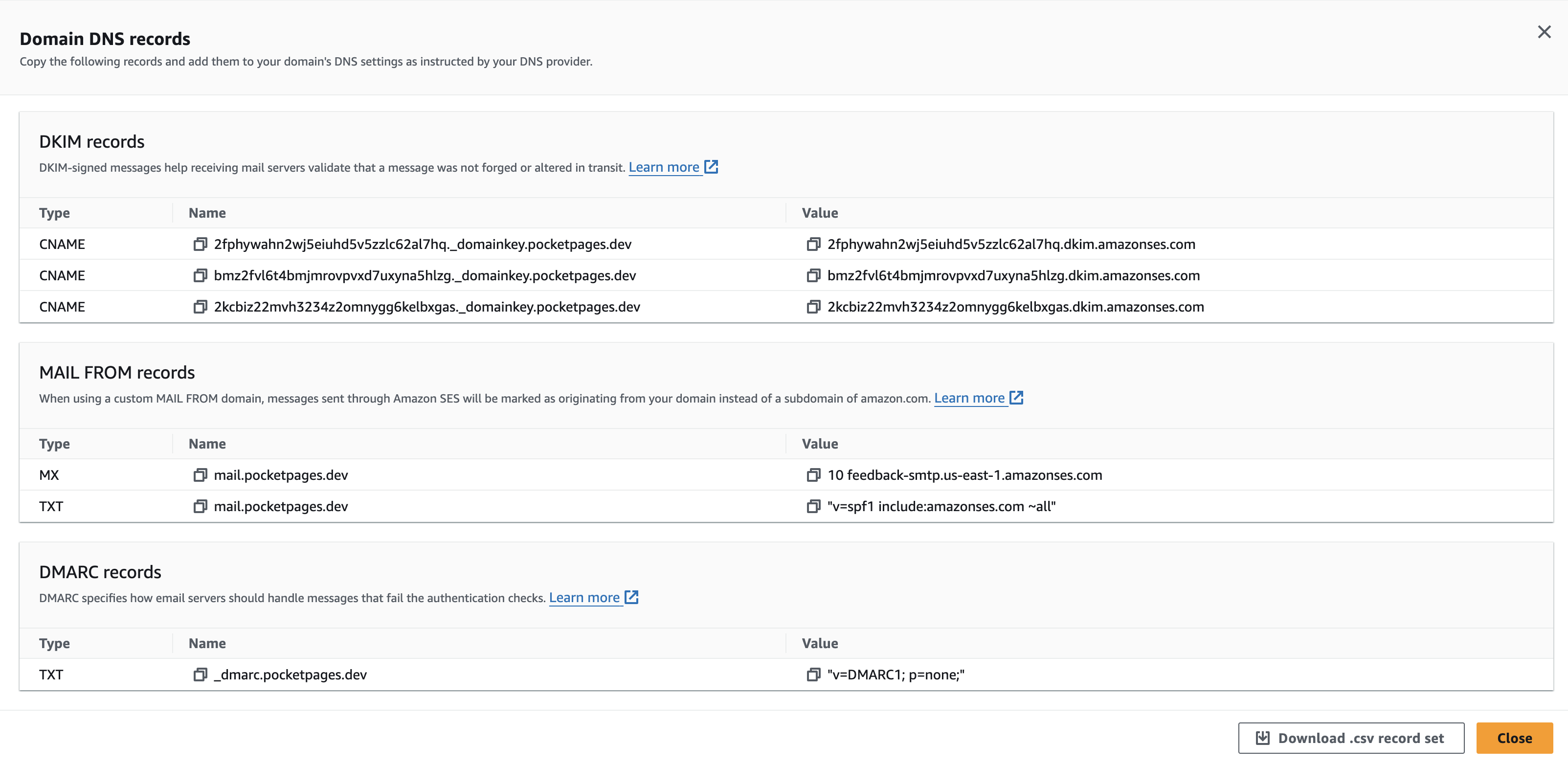Image resolution: width=1568 pixels, height=765 pixels.
Task: Click the external link icon beside DKIM Learn more
Action: [x=711, y=166]
